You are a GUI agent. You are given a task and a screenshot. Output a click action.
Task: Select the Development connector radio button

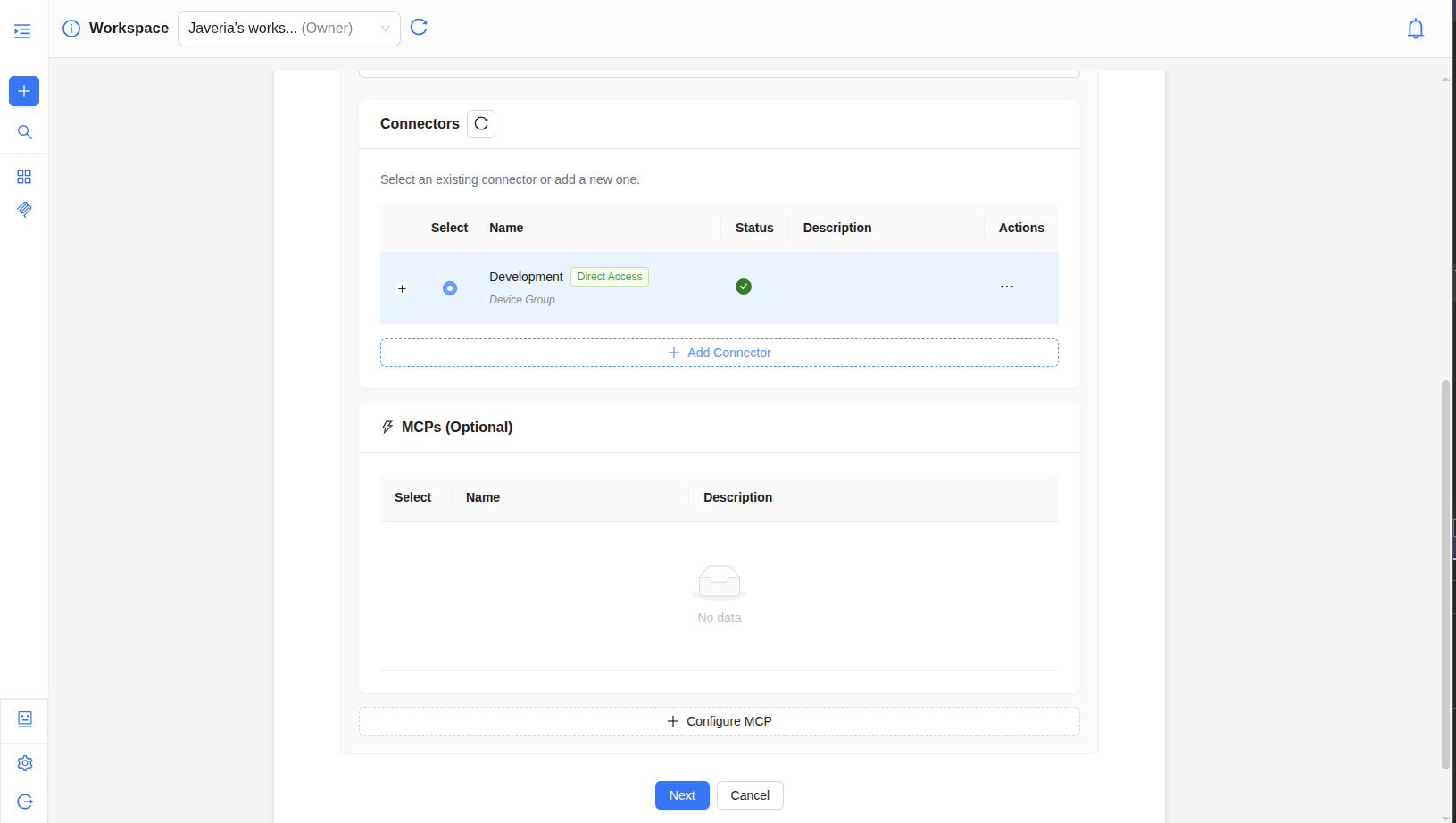pos(450,288)
